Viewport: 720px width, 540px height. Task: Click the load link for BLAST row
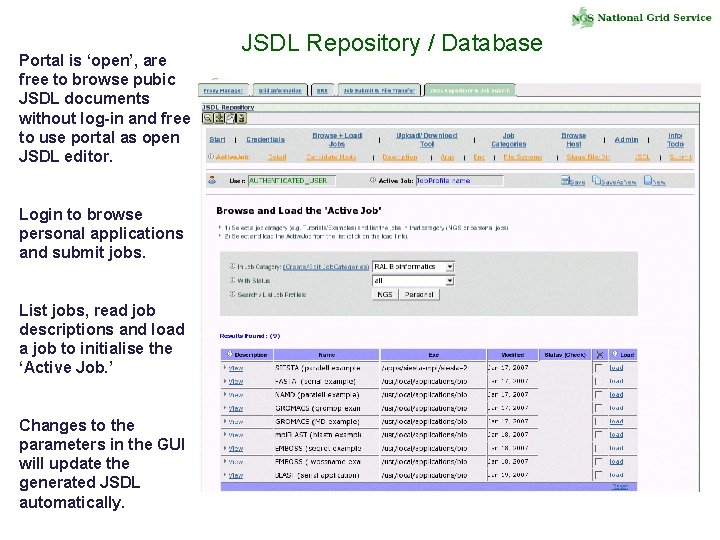616,475
